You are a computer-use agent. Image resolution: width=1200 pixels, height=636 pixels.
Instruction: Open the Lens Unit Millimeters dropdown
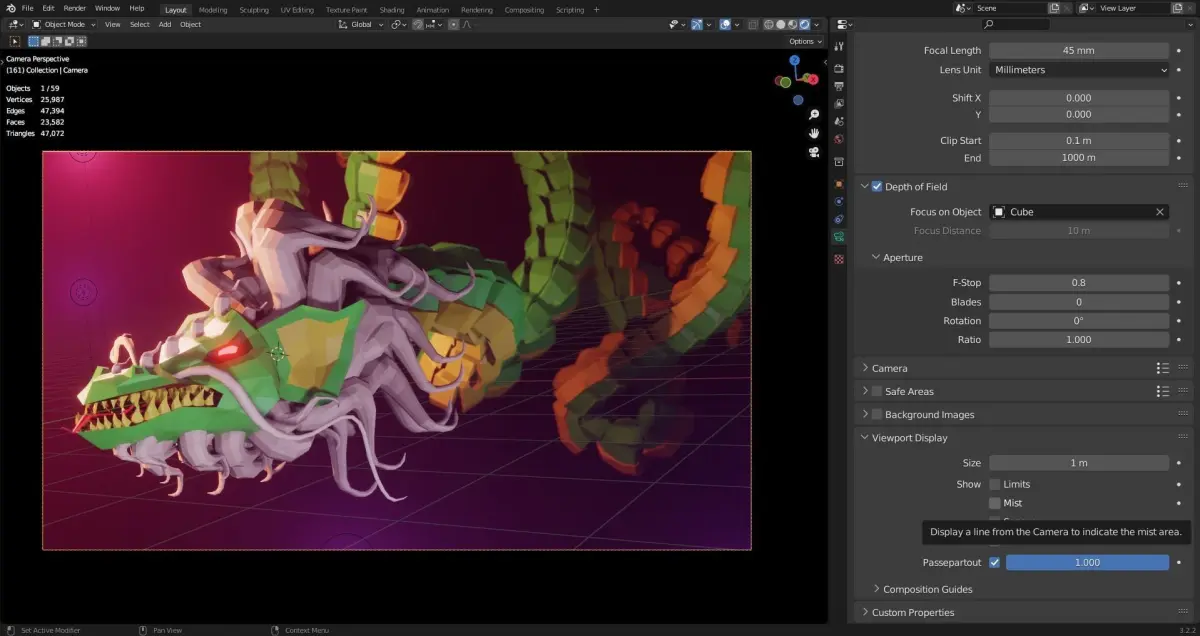click(x=1079, y=70)
